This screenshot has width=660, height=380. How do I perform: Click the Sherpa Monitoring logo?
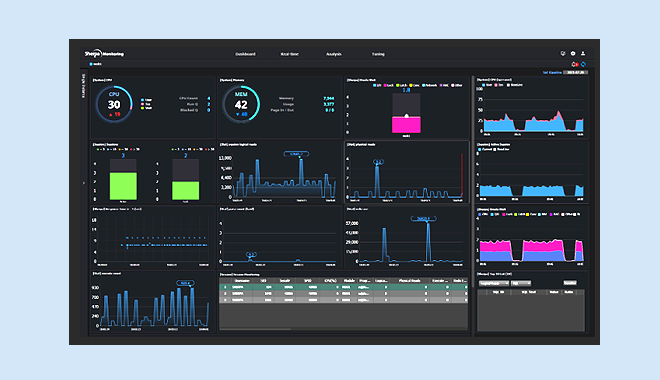pyautogui.click(x=104, y=53)
